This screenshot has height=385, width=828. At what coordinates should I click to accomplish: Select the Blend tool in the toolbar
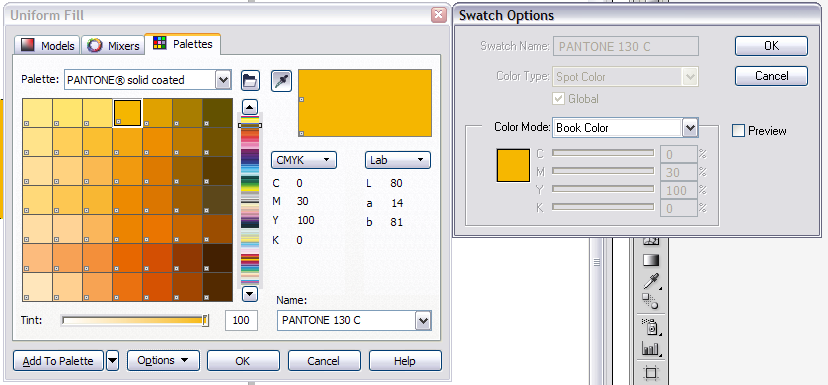tap(651, 302)
